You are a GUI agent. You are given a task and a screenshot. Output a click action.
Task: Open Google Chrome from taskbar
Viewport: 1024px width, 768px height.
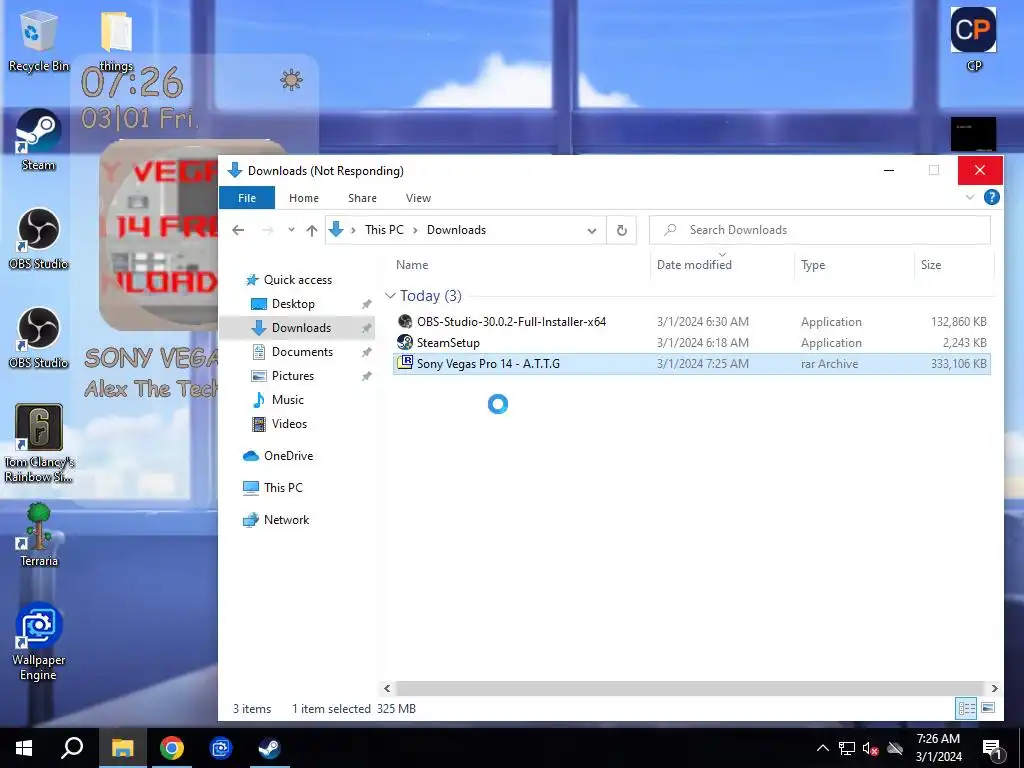pos(172,748)
